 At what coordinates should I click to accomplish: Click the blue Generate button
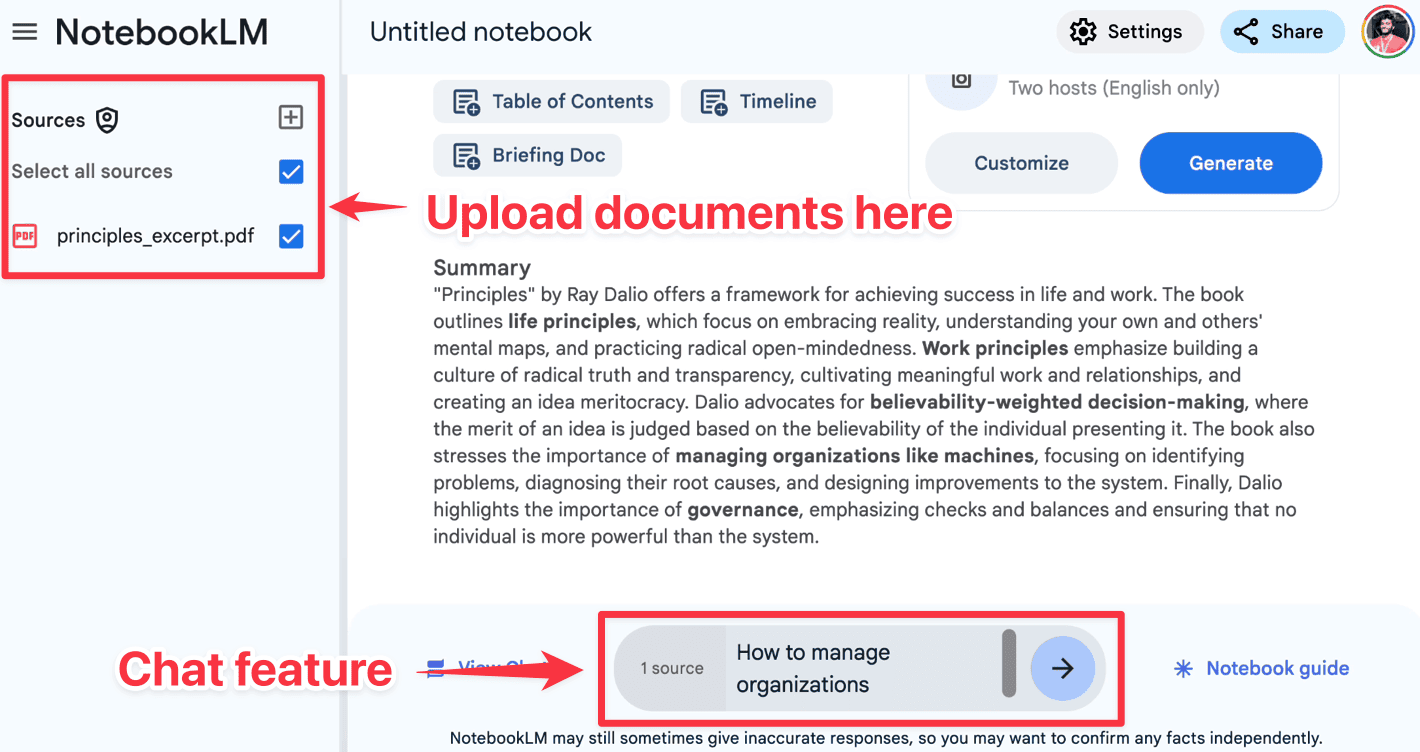(1230, 163)
